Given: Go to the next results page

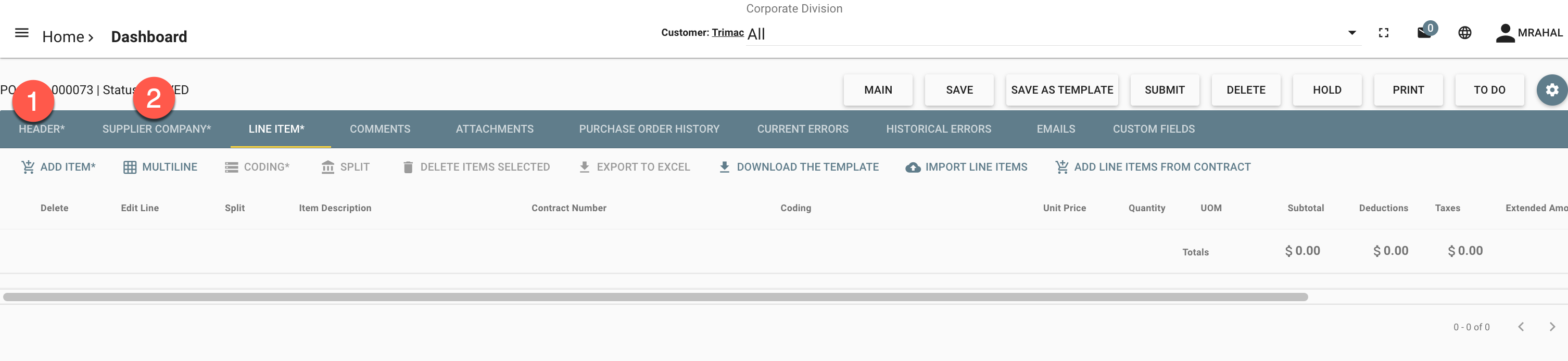Looking at the screenshot, I should pyautogui.click(x=1552, y=327).
